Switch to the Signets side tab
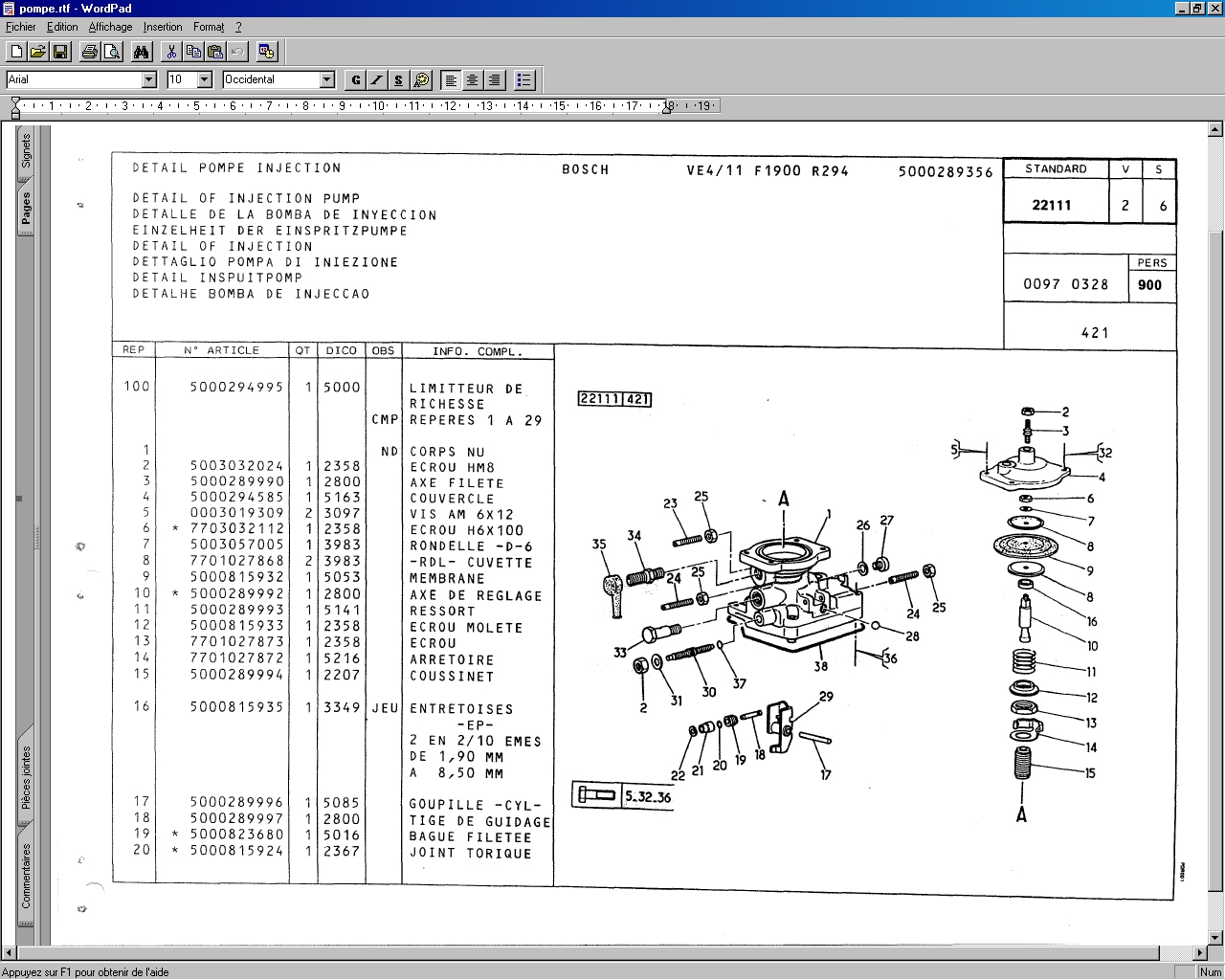This screenshot has width=1225, height=980. pyautogui.click(x=26, y=151)
